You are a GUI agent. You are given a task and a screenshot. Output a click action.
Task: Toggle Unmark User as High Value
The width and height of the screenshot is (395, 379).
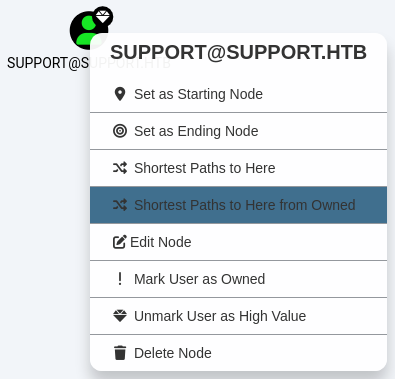(x=238, y=316)
